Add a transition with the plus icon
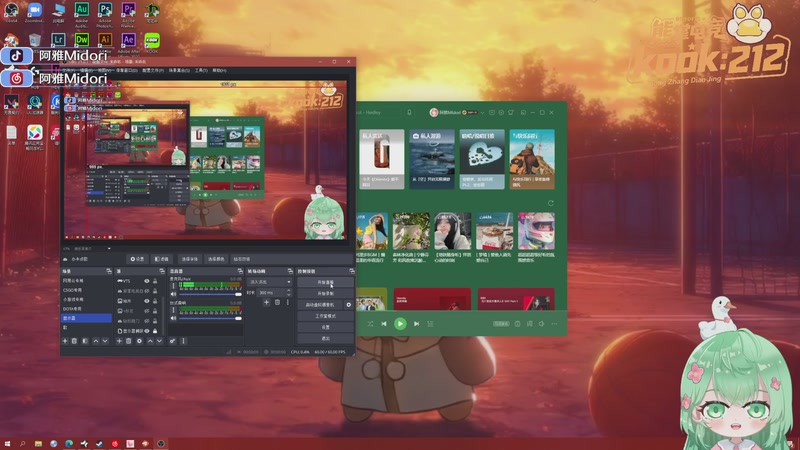 coord(267,302)
